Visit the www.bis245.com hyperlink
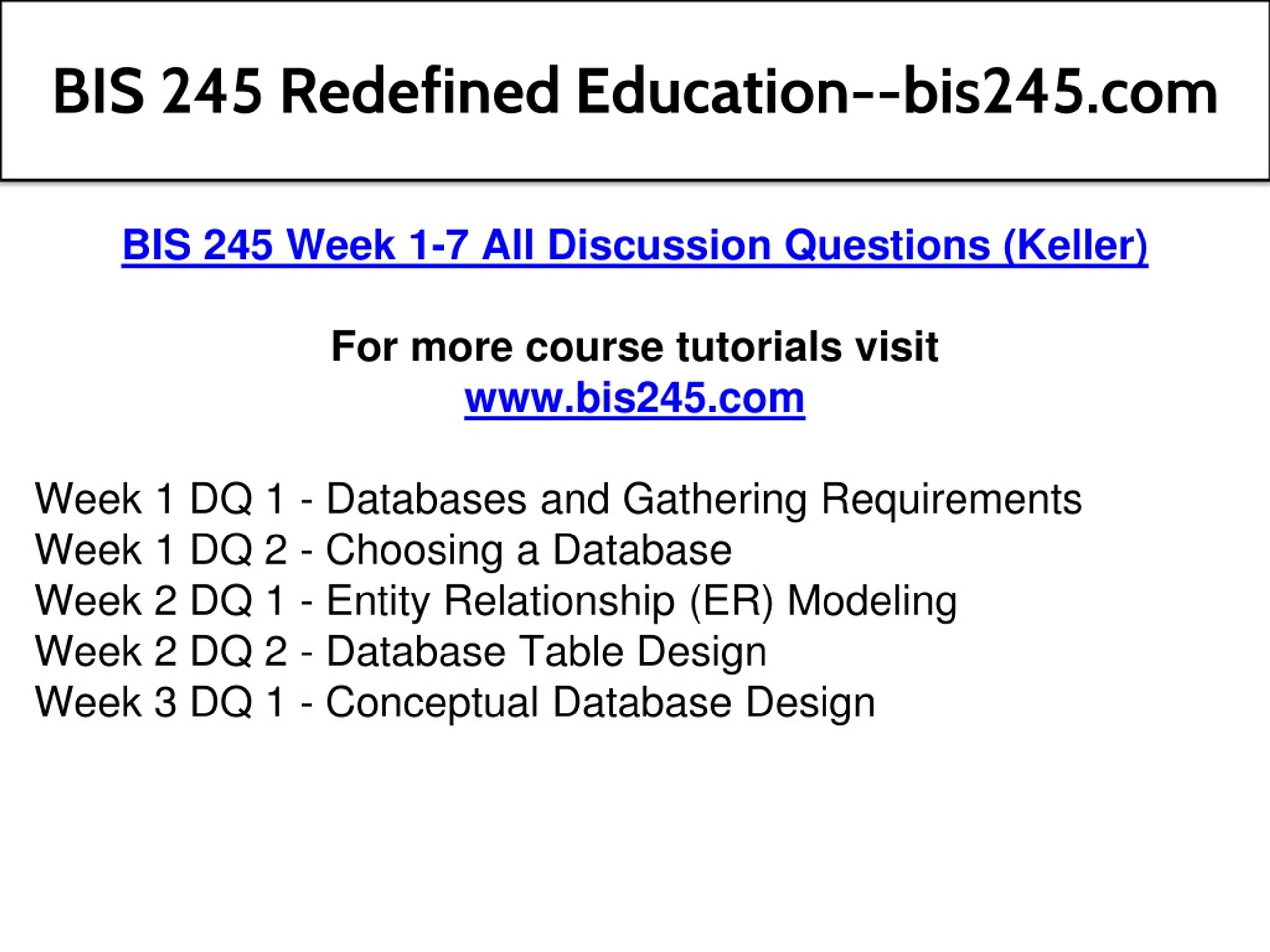This screenshot has height=952, width=1270. pos(635,398)
